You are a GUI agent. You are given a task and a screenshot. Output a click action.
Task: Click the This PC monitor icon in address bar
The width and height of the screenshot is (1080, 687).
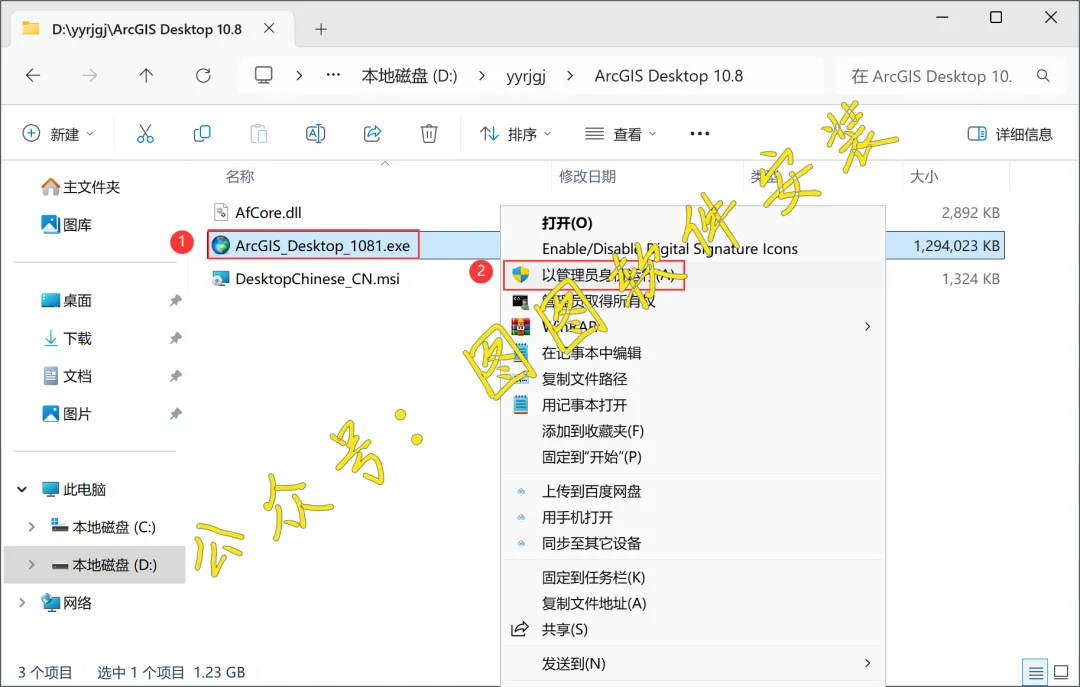tap(264, 75)
